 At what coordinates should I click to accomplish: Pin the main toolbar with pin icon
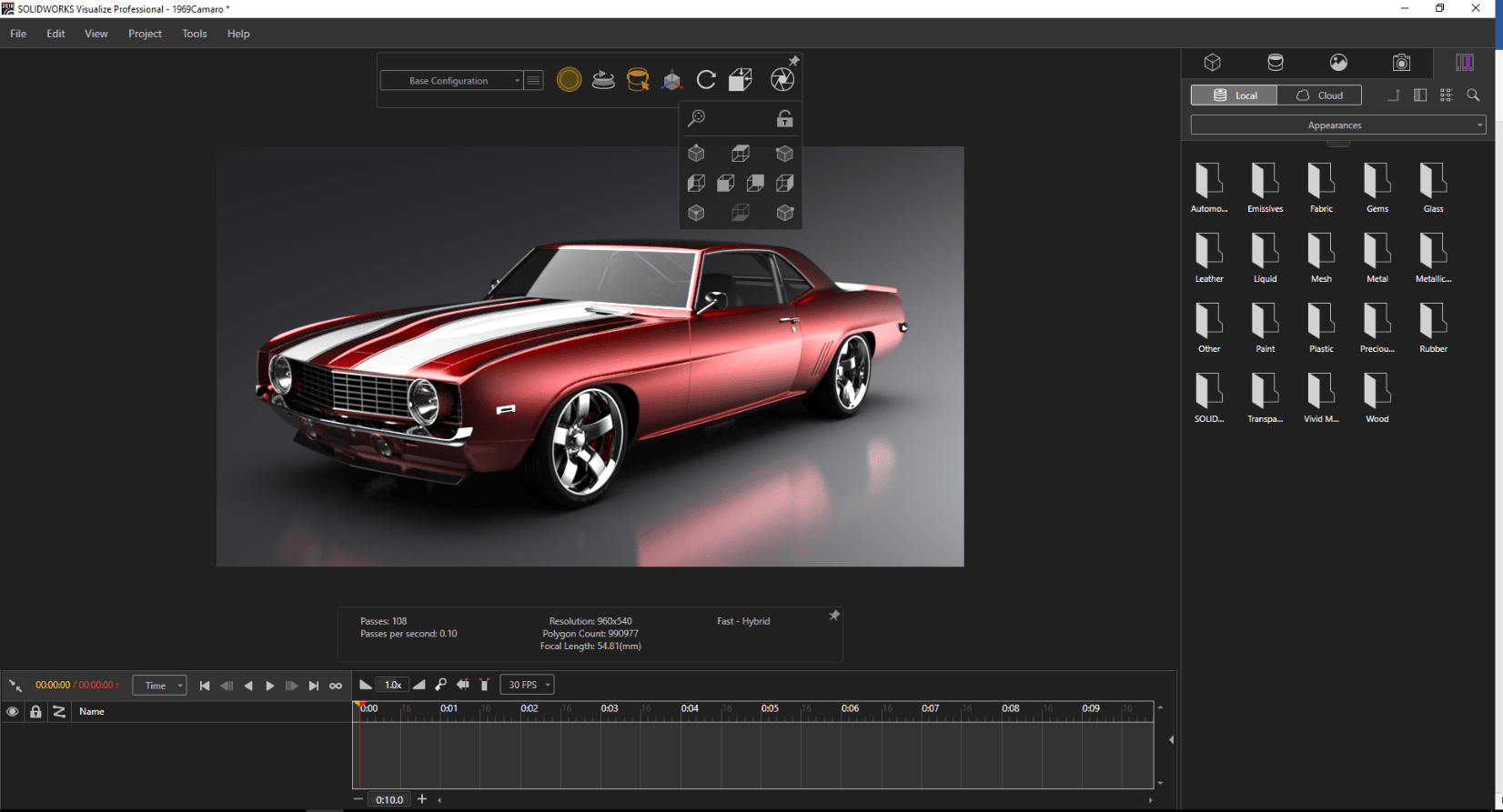pos(793,61)
